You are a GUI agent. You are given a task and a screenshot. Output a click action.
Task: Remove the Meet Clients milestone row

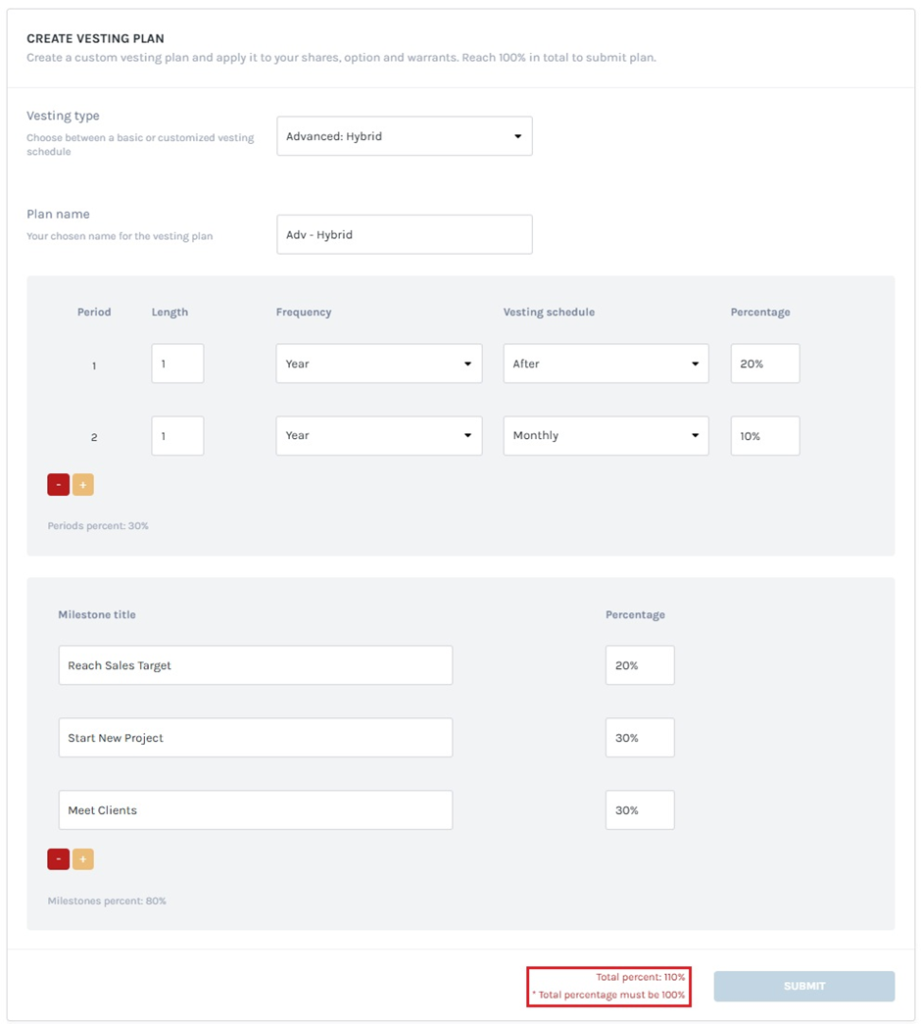pyautogui.click(x=57, y=859)
